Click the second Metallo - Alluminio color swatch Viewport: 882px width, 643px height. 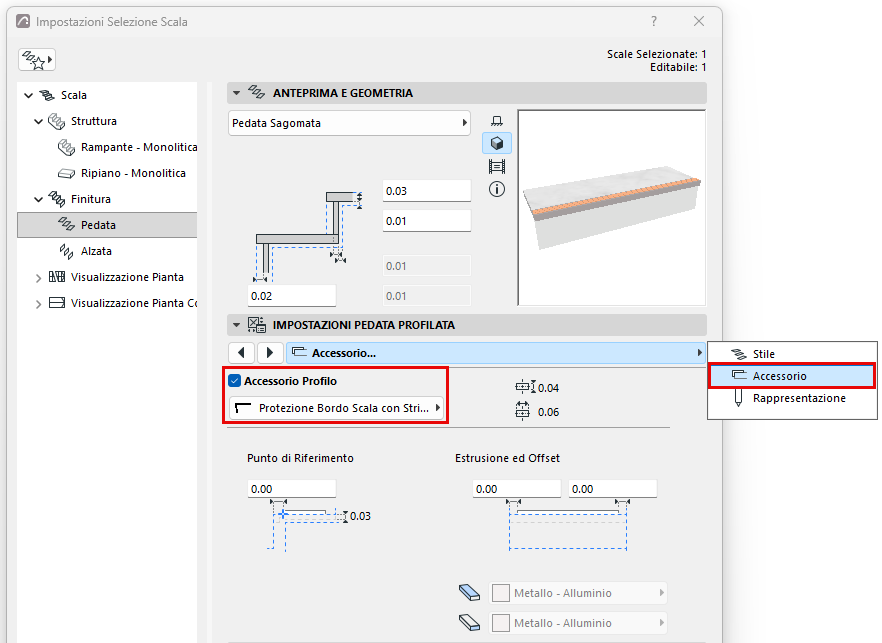click(501, 622)
